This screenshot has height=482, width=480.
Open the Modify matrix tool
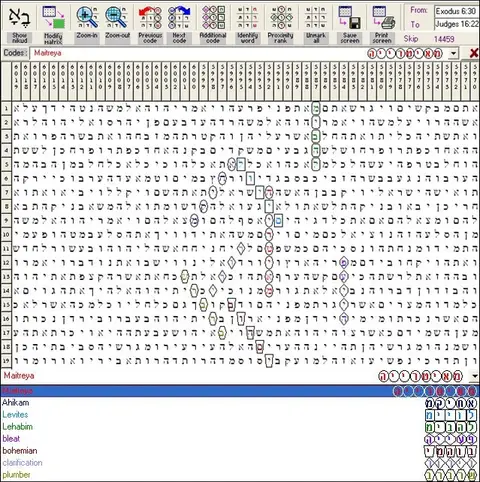pos(53,17)
